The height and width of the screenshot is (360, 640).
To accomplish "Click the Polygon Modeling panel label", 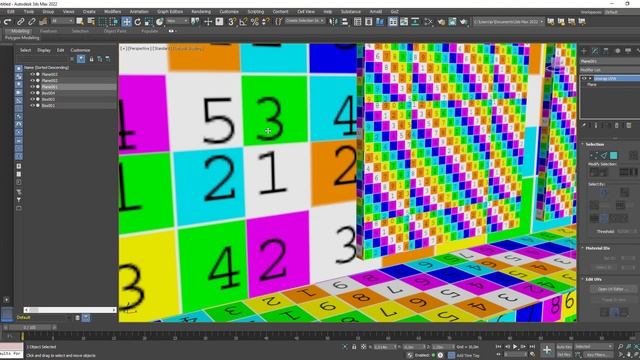I will click(22, 38).
